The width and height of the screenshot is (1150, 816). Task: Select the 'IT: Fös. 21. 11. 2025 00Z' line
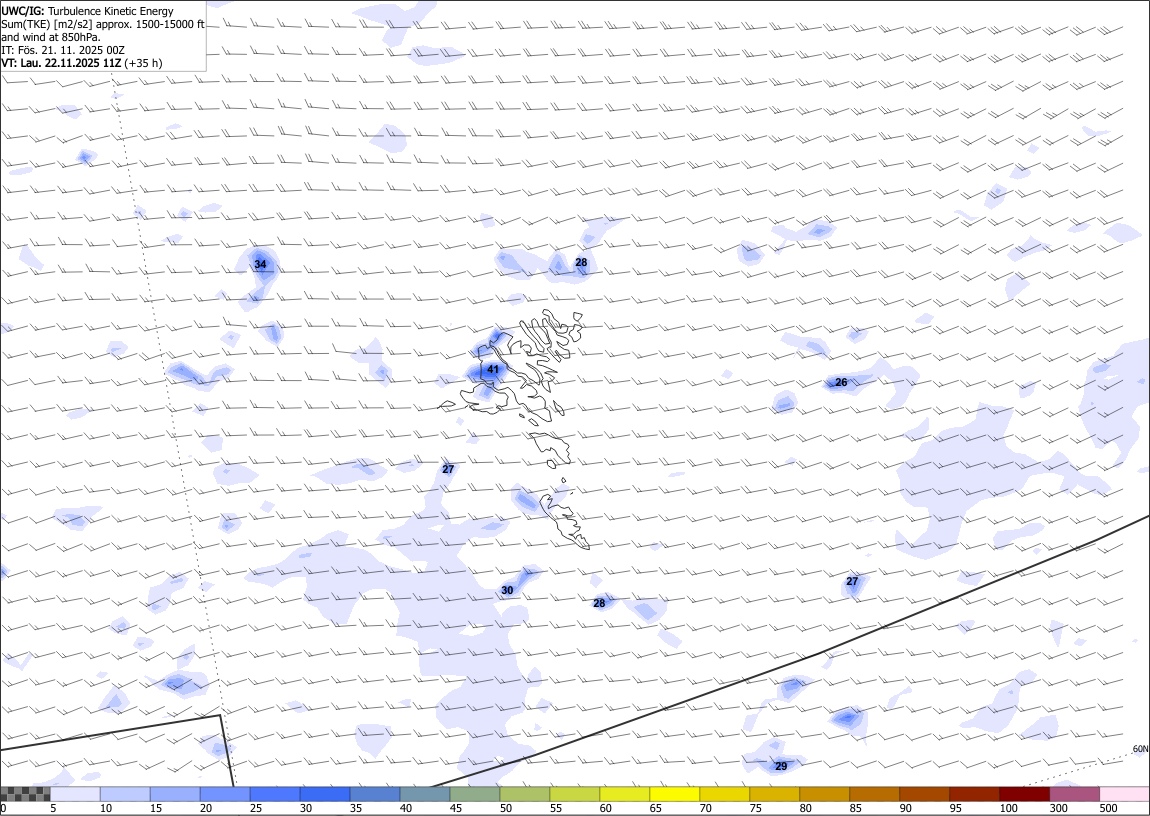point(64,50)
